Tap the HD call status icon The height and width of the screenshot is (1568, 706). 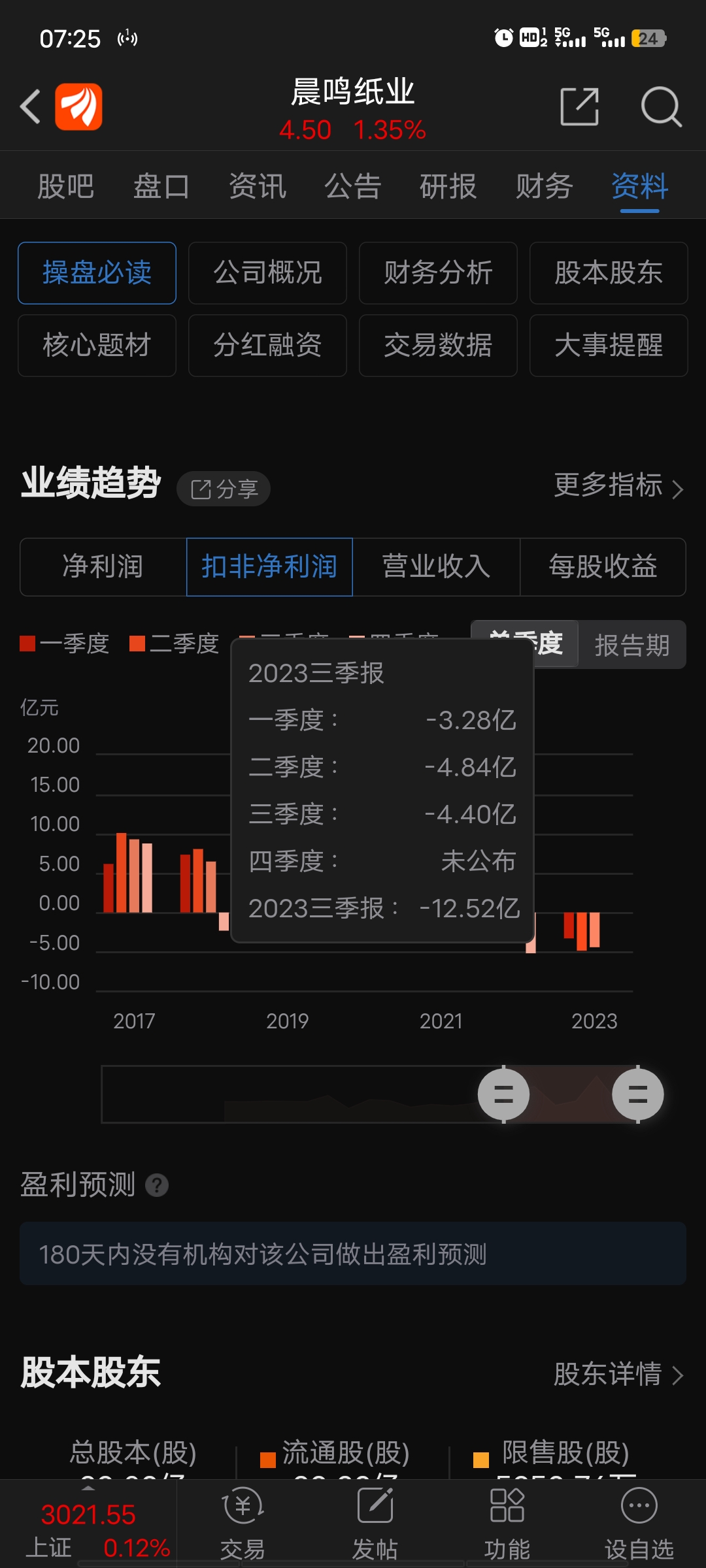coord(533,38)
